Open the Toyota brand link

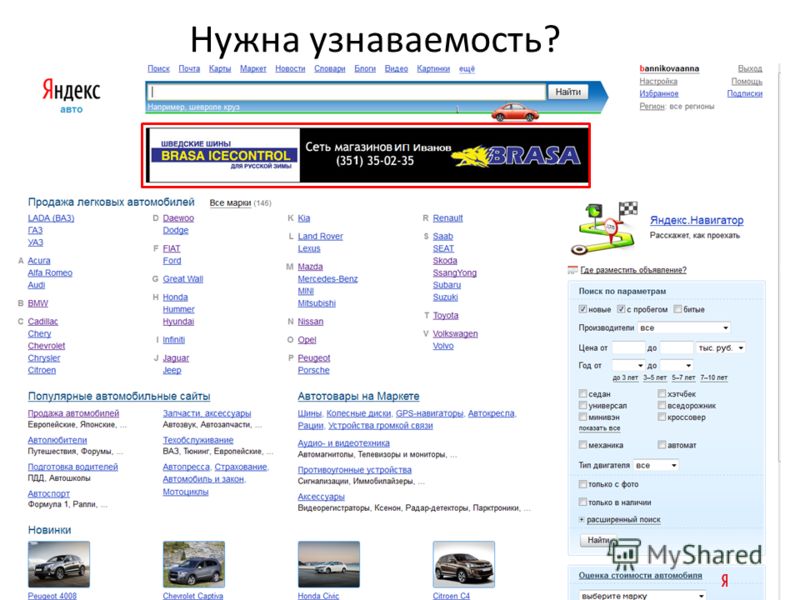[445, 315]
